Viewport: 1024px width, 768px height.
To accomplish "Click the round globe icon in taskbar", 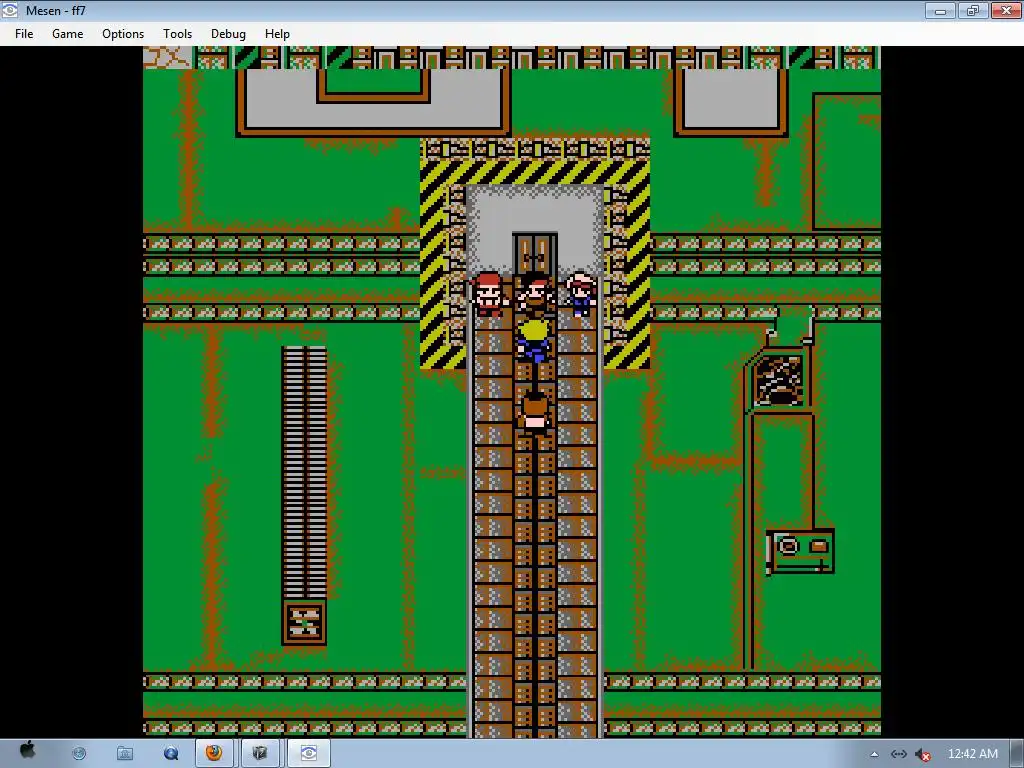I will (x=79, y=754).
